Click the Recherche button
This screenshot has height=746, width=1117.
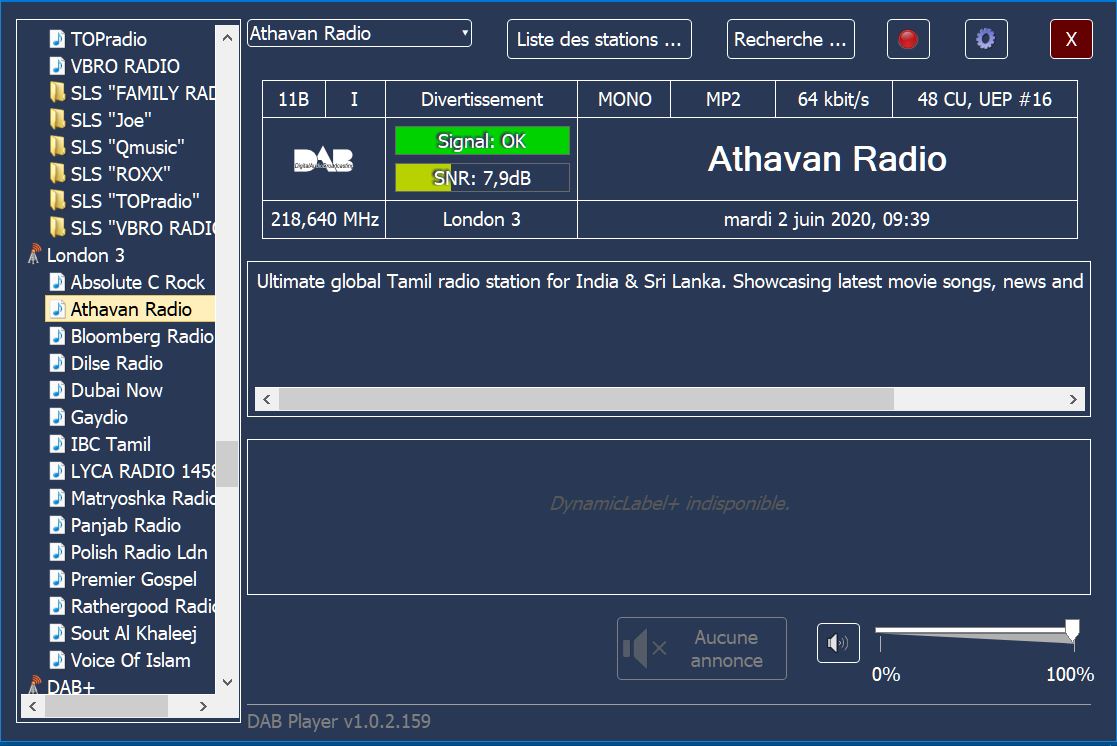coord(791,39)
